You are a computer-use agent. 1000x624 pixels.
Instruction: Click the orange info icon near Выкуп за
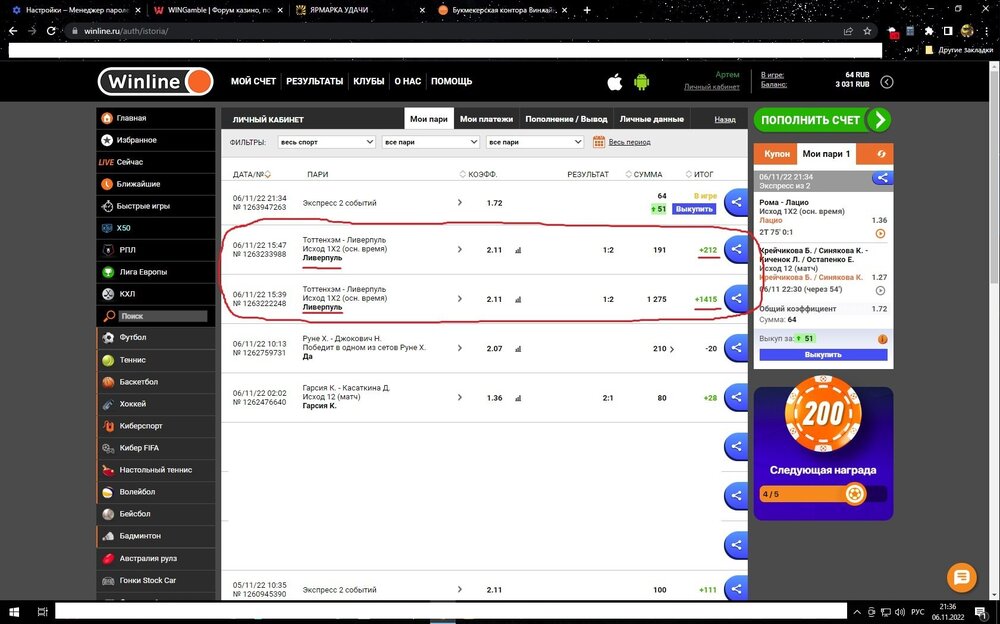coord(881,338)
